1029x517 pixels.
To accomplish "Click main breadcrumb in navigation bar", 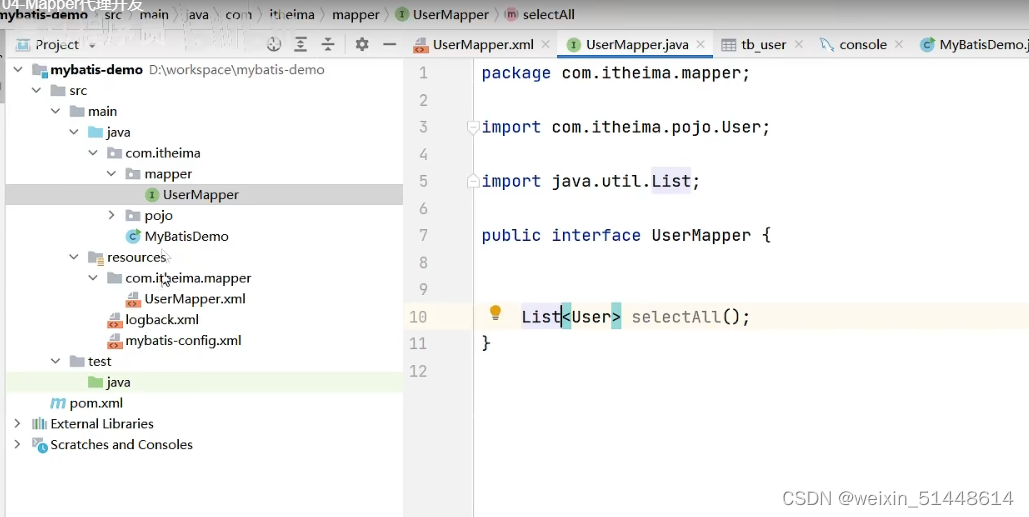I will [154, 14].
